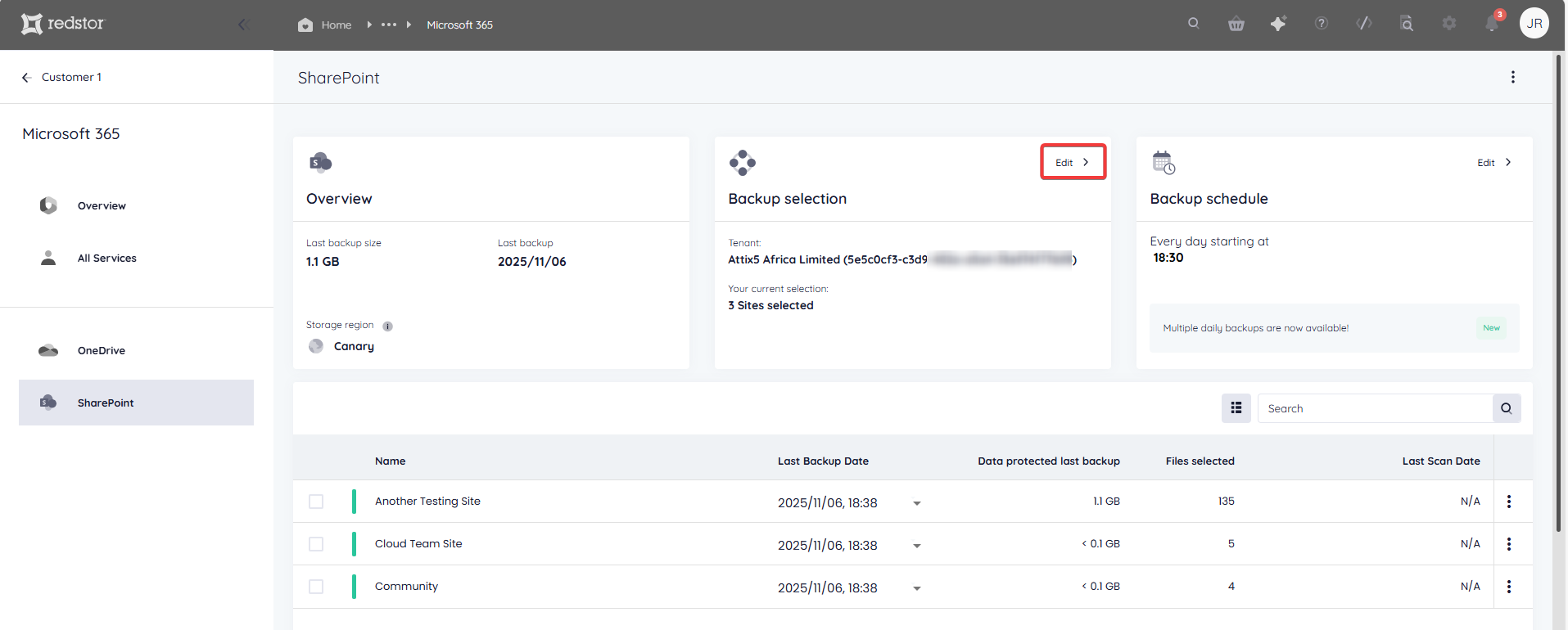Open help question mark icon
This screenshot has height=630, width=1568.
tap(1322, 24)
